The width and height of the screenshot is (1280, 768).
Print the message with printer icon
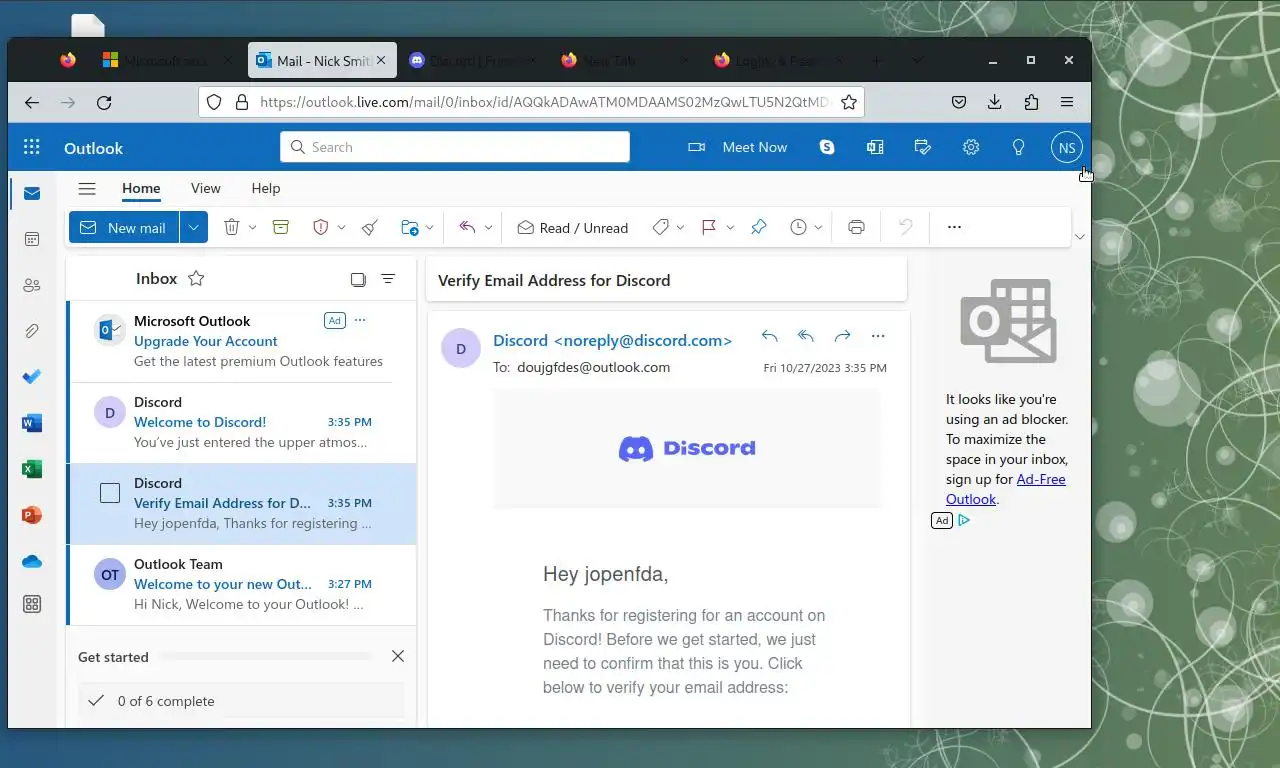(856, 227)
